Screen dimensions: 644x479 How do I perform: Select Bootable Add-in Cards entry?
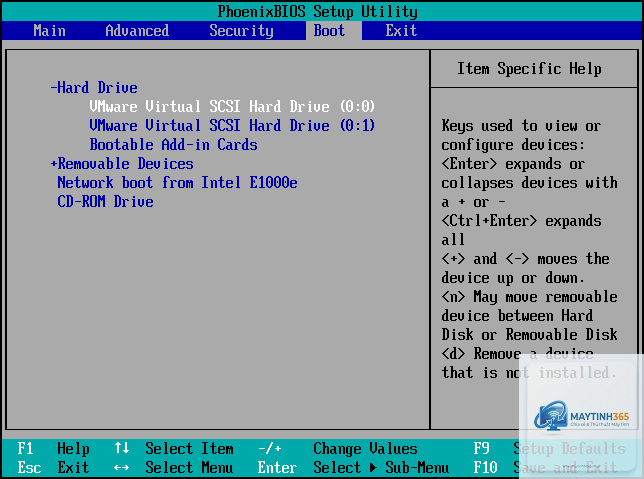point(173,145)
